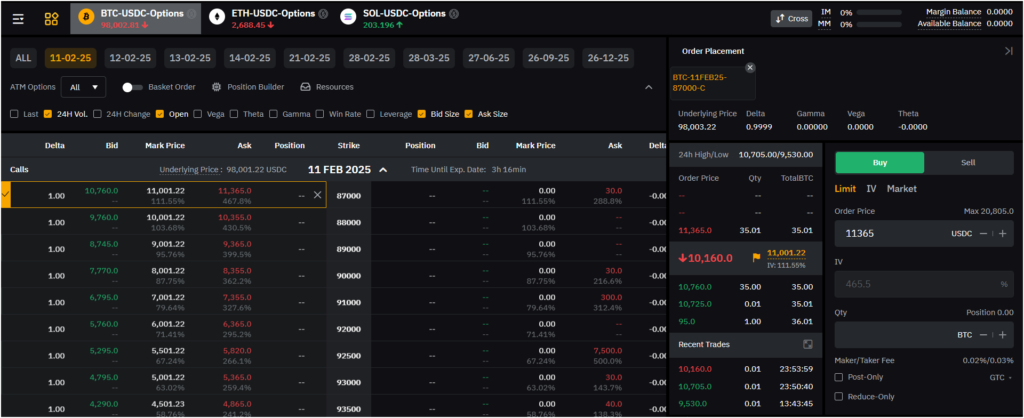
Task: Click the Solana coin icon
Action: point(347,18)
